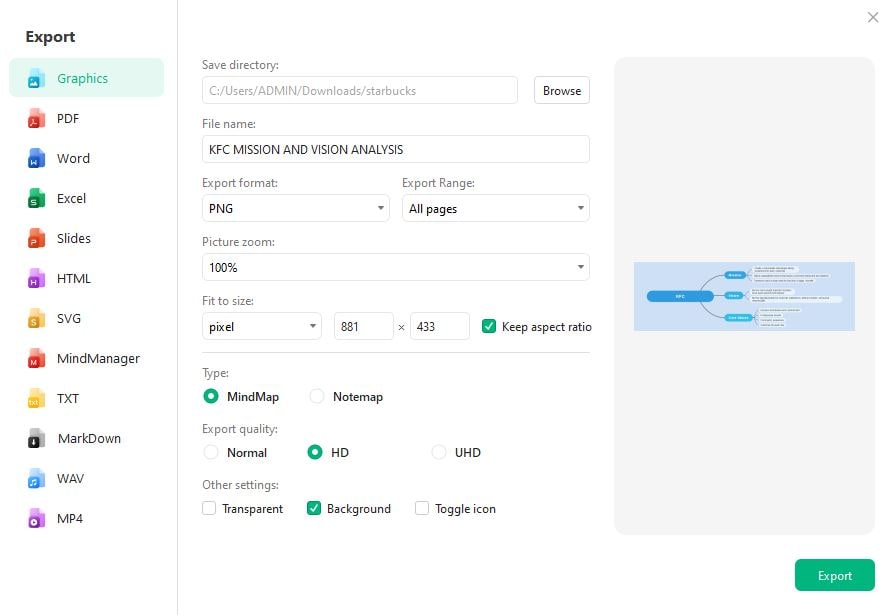Click the Save directory path field

[360, 90]
